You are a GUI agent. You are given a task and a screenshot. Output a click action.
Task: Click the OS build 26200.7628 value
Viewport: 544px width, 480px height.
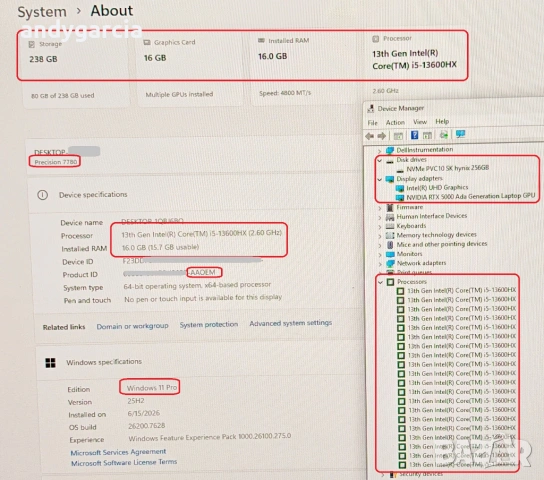coord(146,426)
